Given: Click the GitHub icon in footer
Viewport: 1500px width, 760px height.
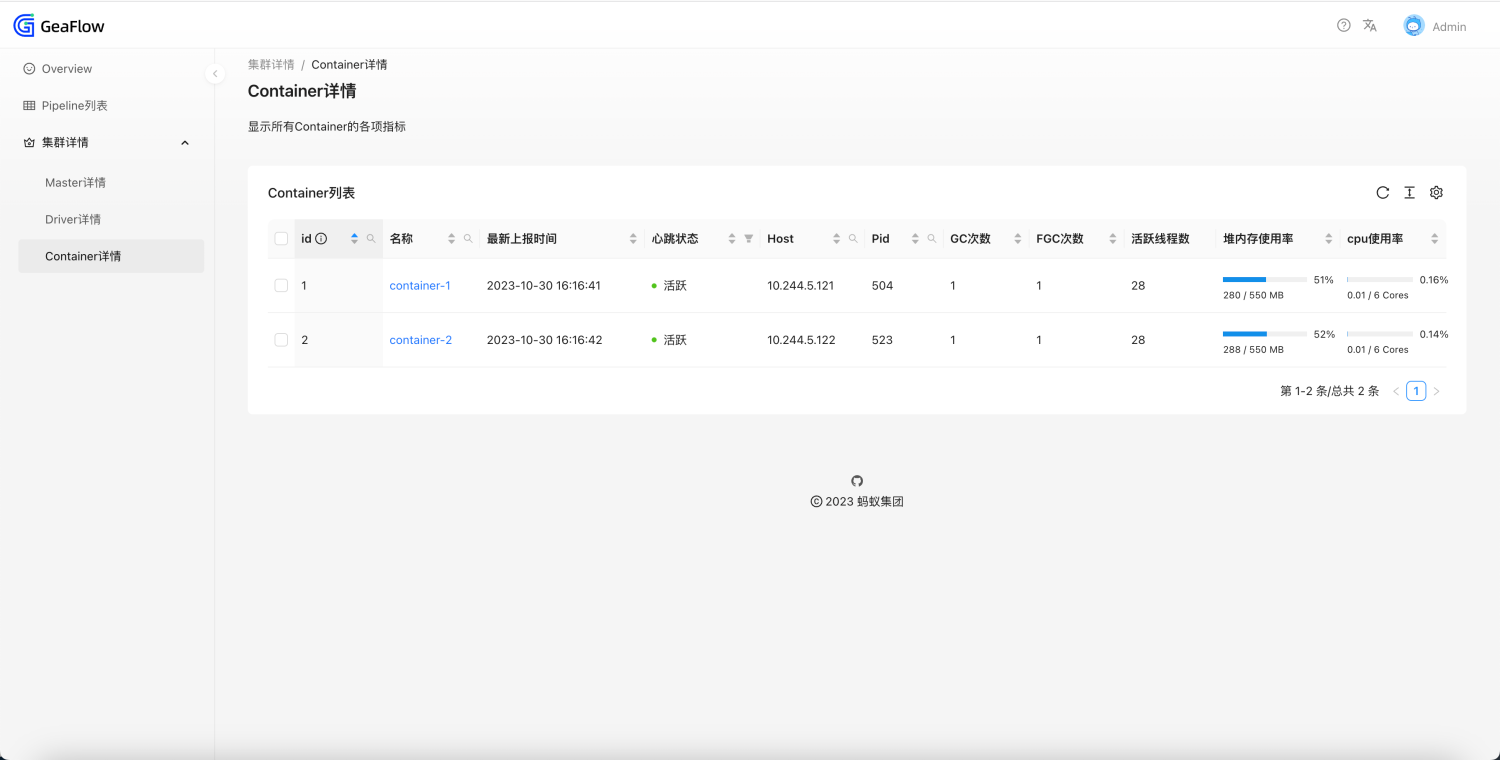Looking at the screenshot, I should pyautogui.click(x=857, y=481).
